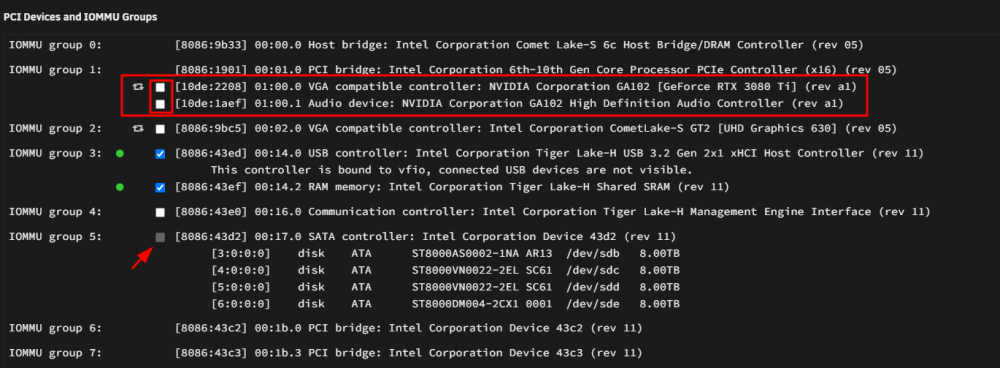Click the vfio bound controller notice text
Screen dimensions: 1000x368
[451, 170]
